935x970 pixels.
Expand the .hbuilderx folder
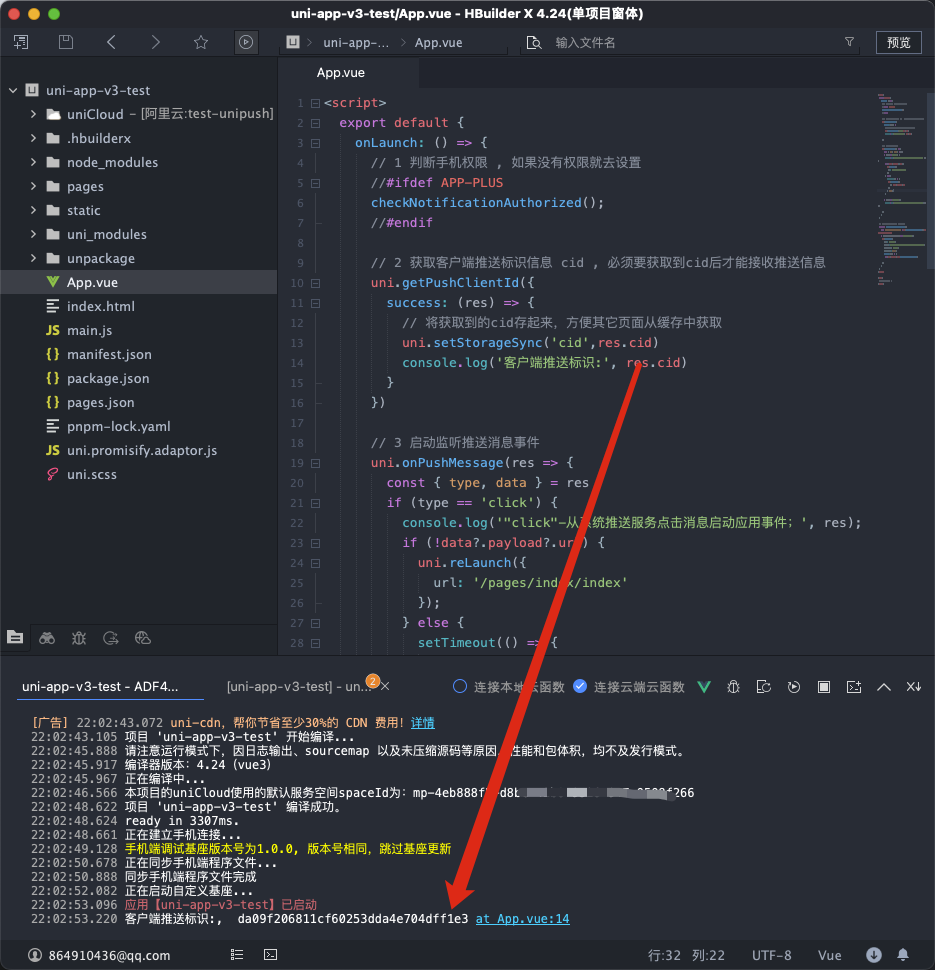(x=33, y=138)
